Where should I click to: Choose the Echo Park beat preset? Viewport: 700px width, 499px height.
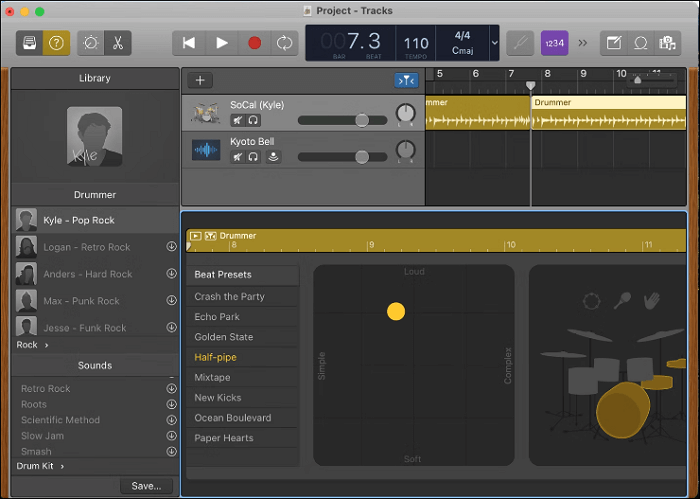pyautogui.click(x=242, y=316)
